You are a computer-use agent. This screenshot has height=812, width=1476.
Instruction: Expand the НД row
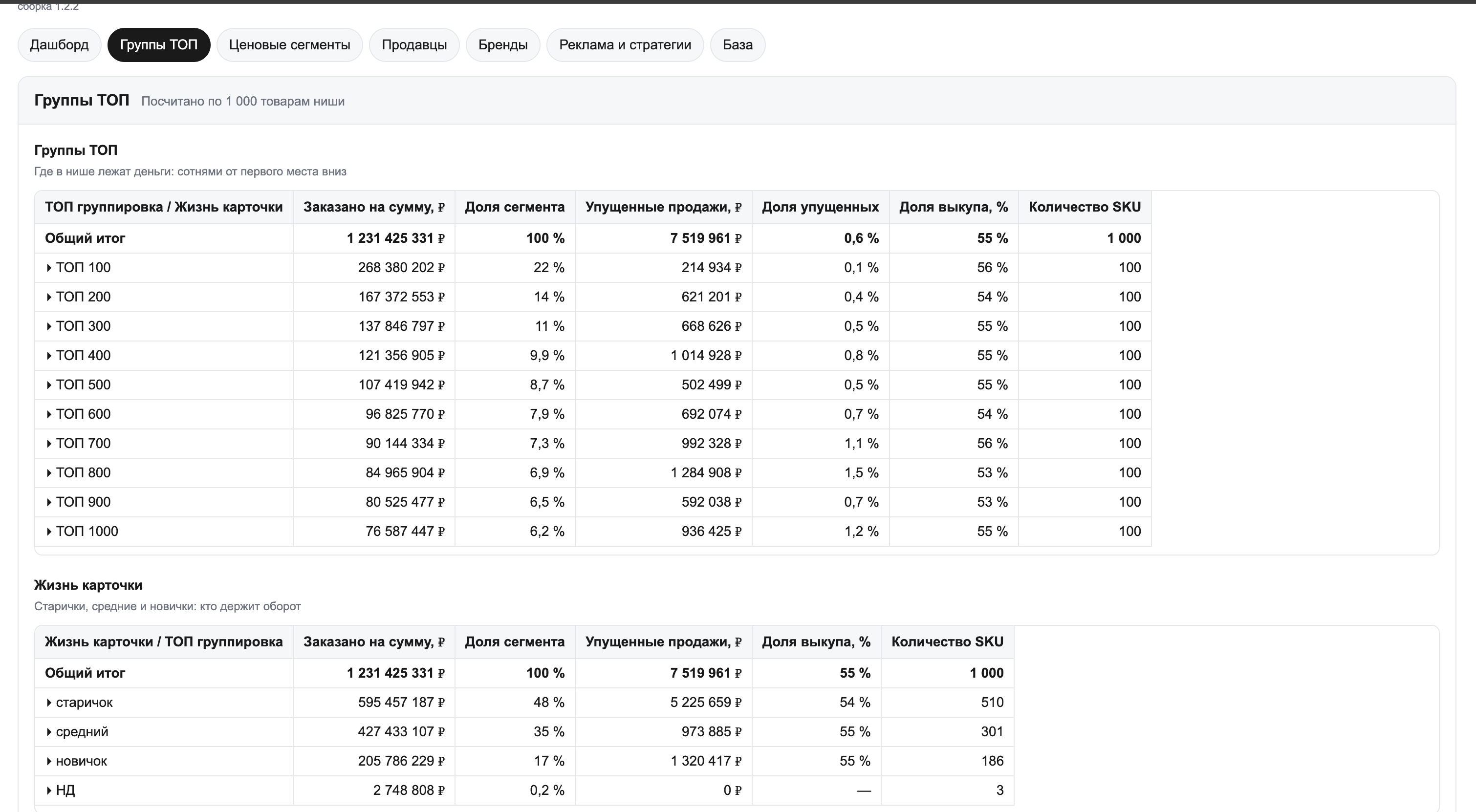(x=49, y=791)
